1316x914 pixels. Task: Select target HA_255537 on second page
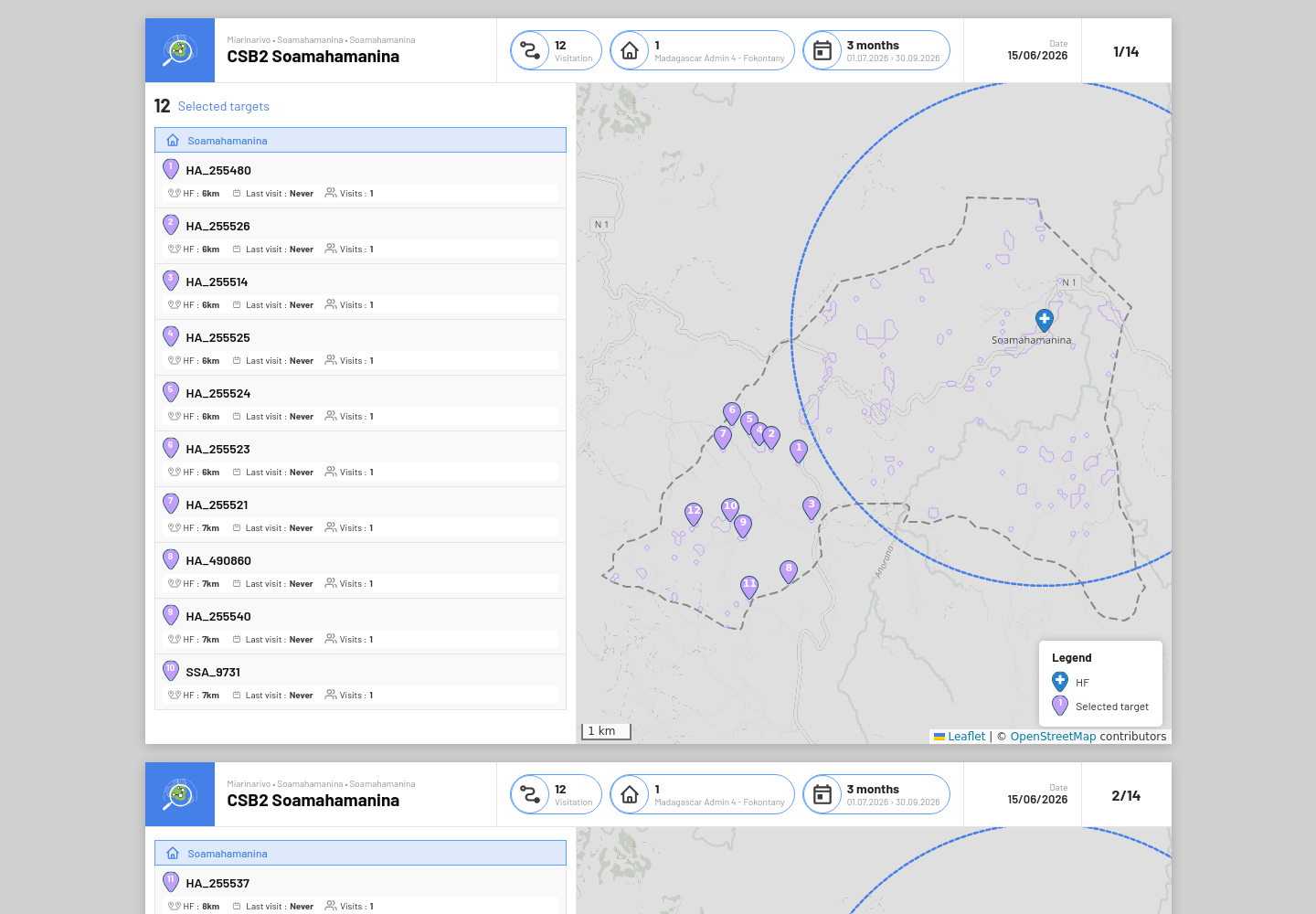(360, 893)
